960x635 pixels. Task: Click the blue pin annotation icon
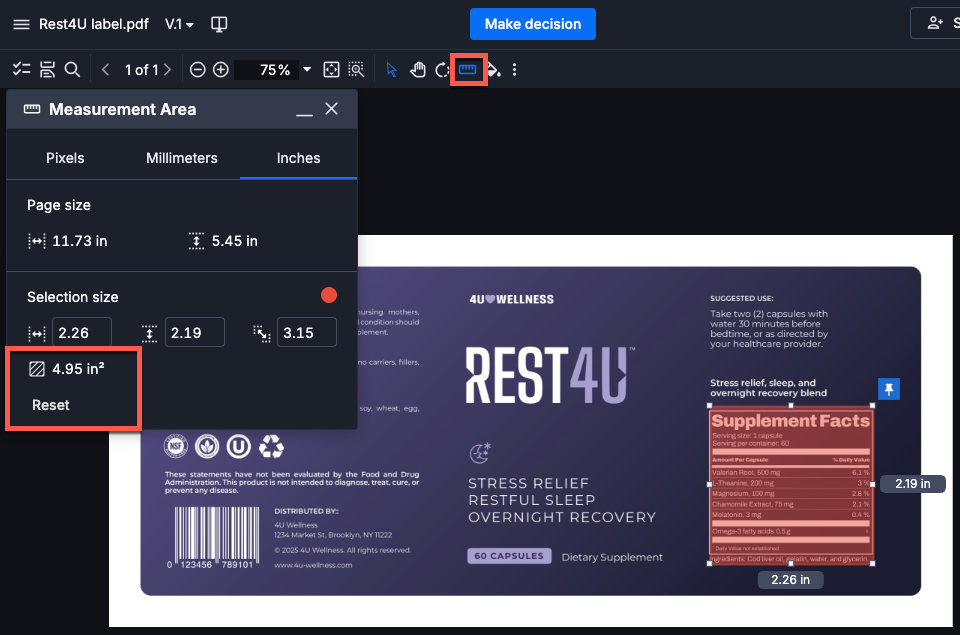click(889, 389)
